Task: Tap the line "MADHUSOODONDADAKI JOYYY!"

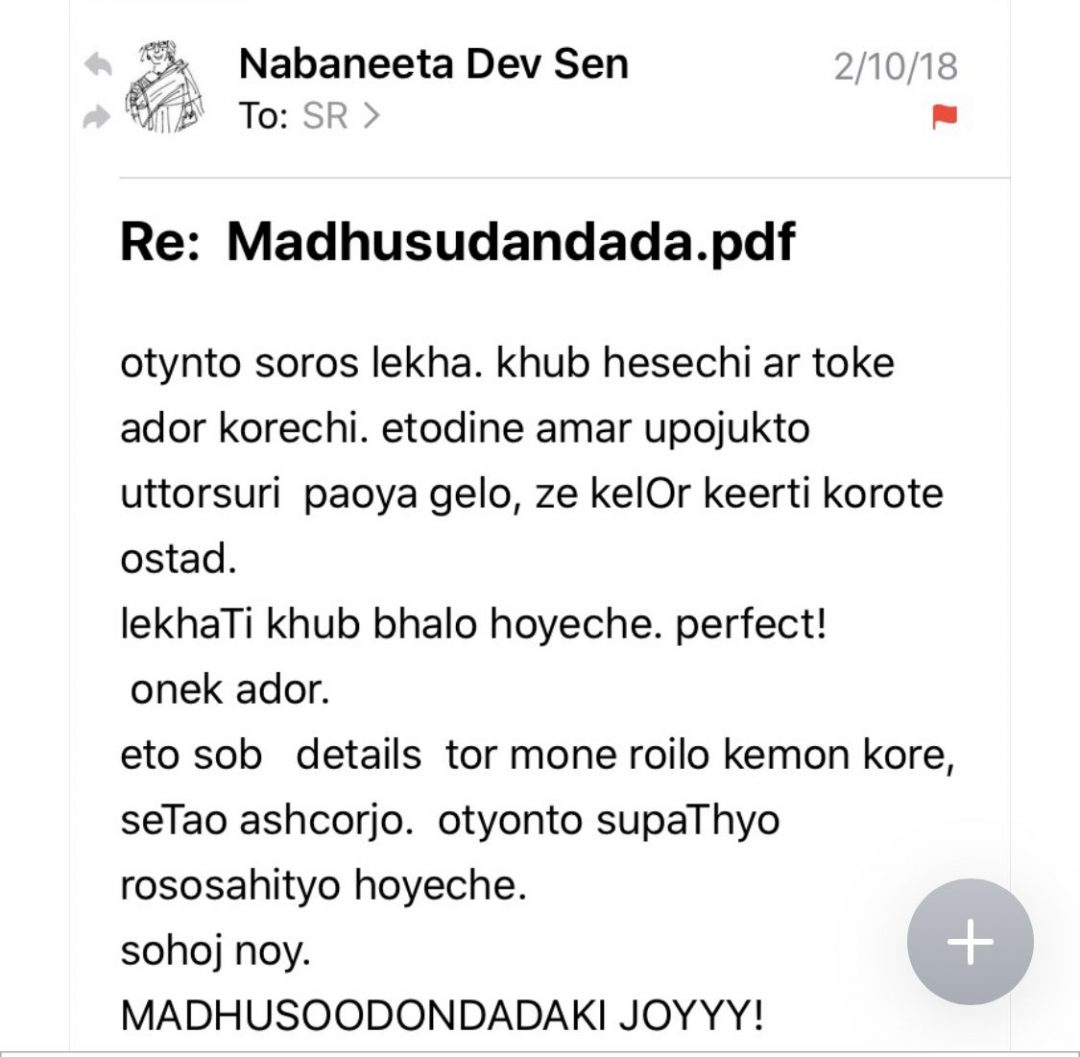Action: (441, 1016)
